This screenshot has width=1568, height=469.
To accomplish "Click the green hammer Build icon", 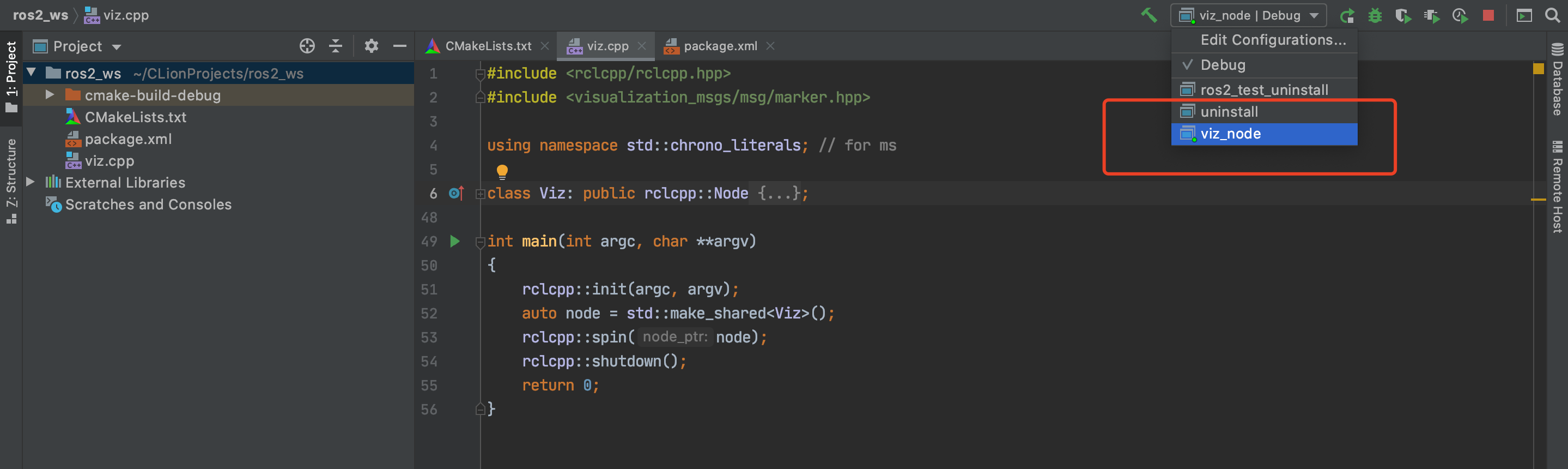I will (x=1148, y=15).
